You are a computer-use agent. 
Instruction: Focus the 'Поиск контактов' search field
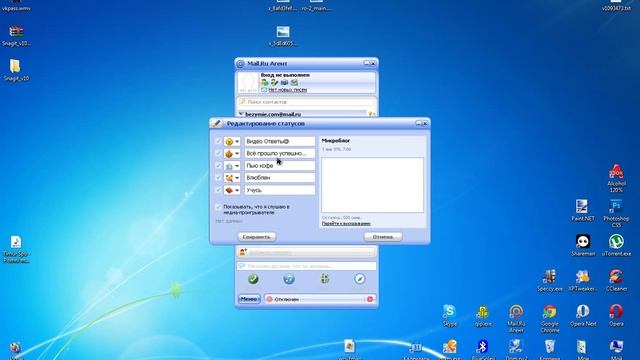point(306,102)
